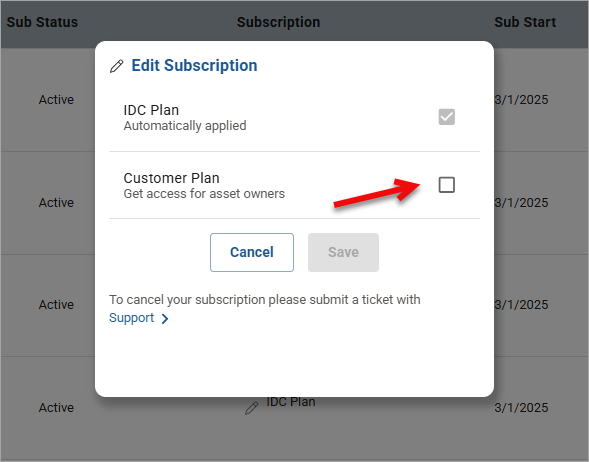Select the Customer Plan label text
This screenshot has height=462, width=589.
click(x=172, y=178)
